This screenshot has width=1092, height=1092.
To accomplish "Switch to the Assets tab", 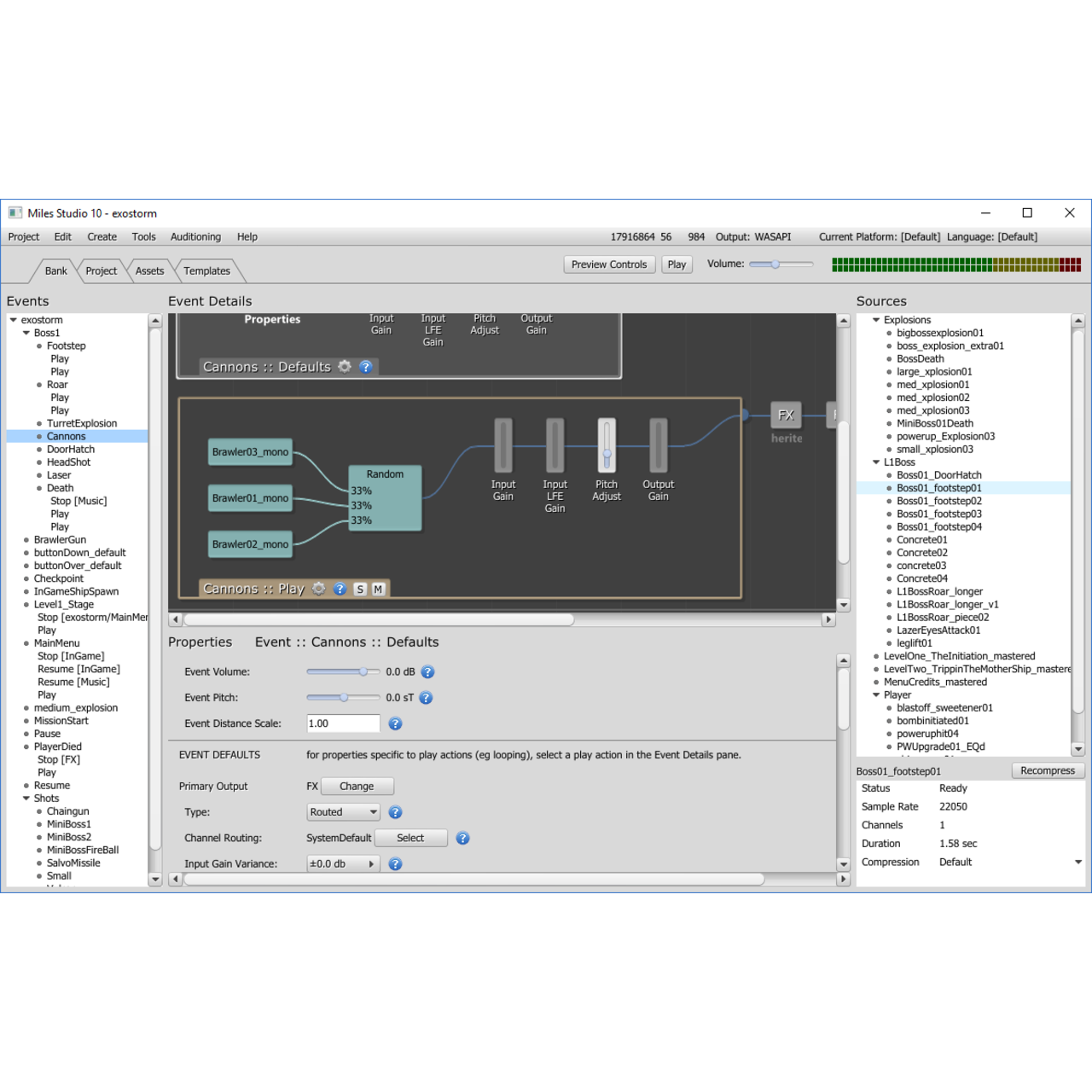I will tap(149, 271).
